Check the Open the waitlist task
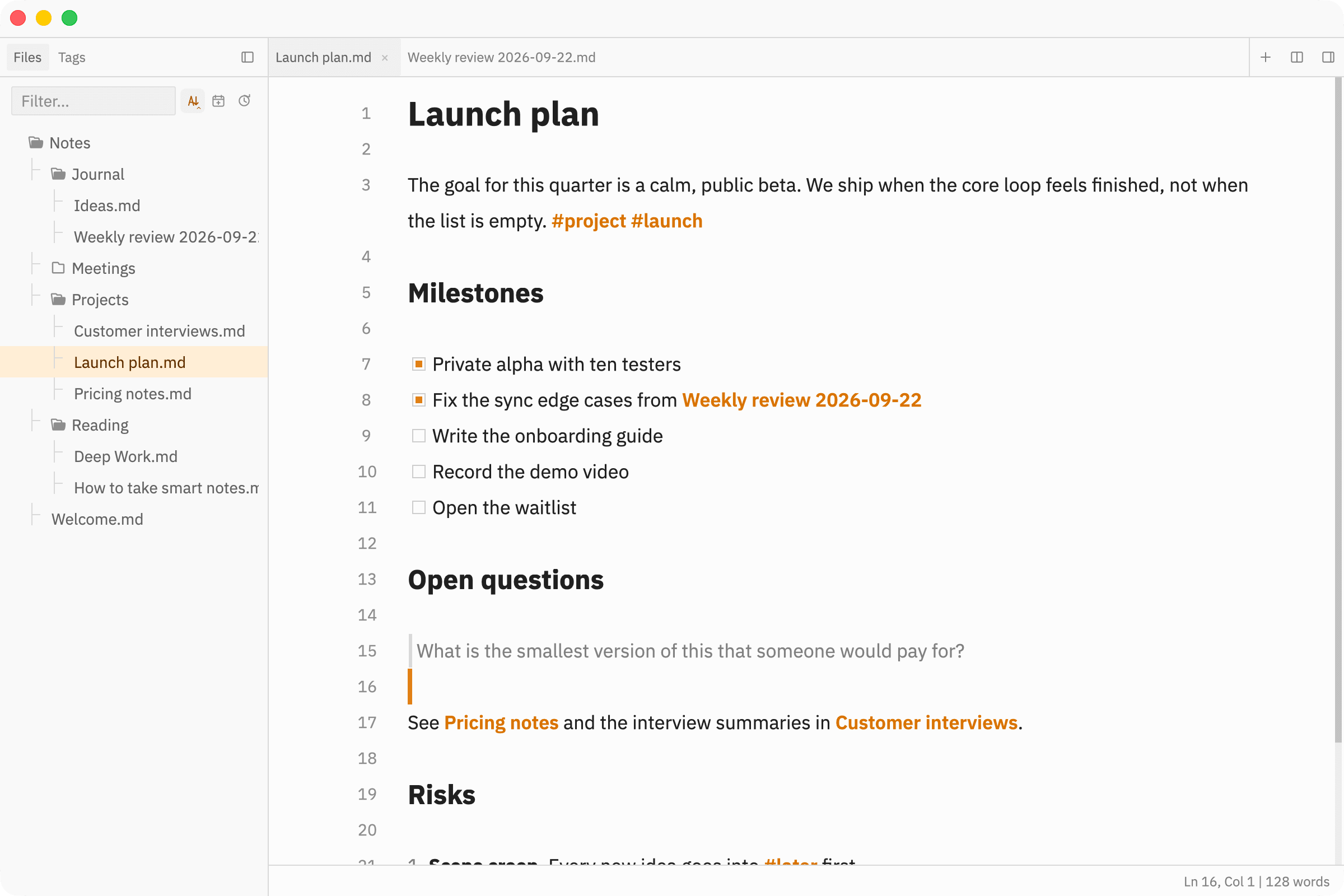 coord(419,507)
